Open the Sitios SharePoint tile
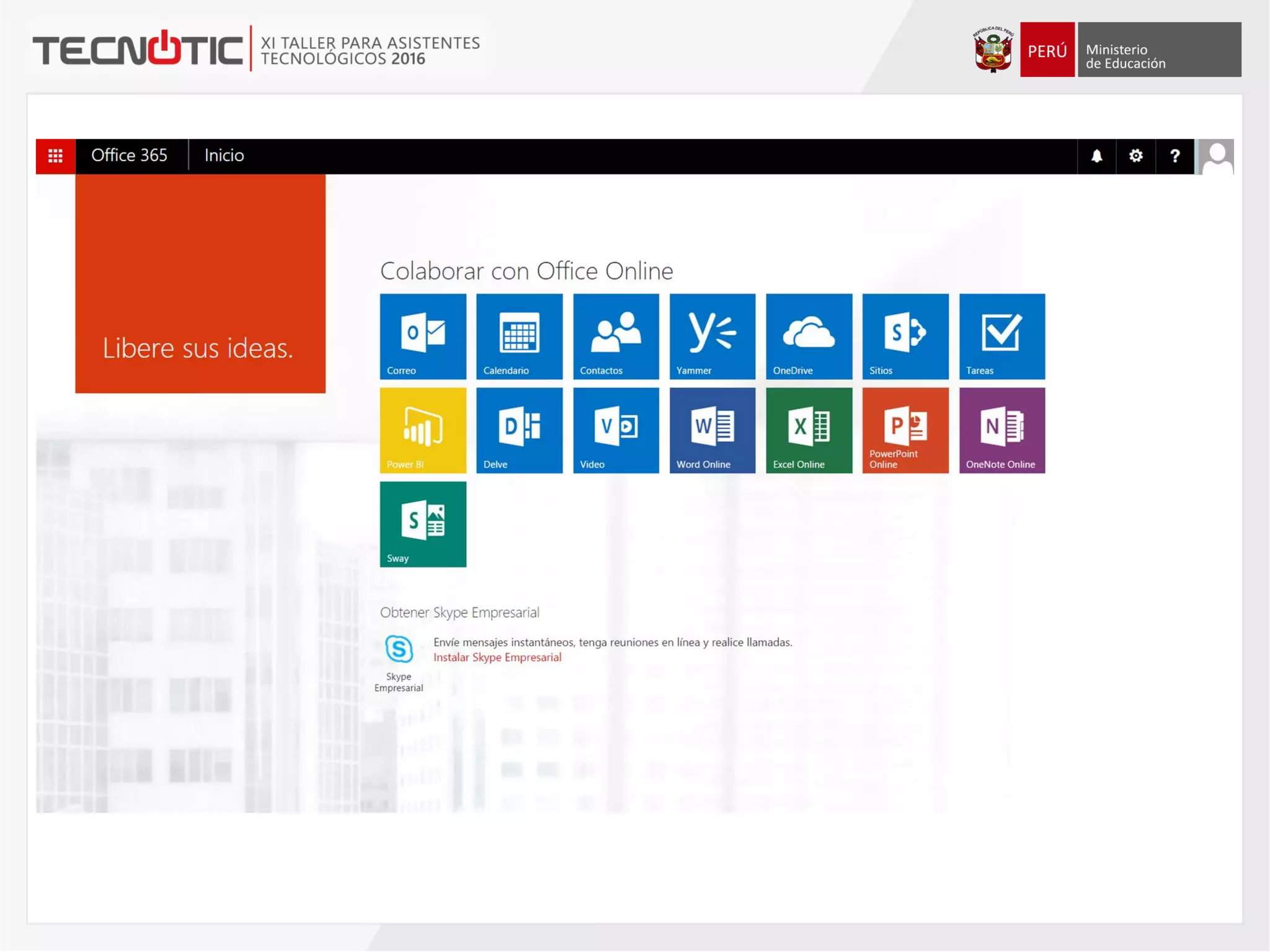This screenshot has width=1270, height=952. pos(905,336)
